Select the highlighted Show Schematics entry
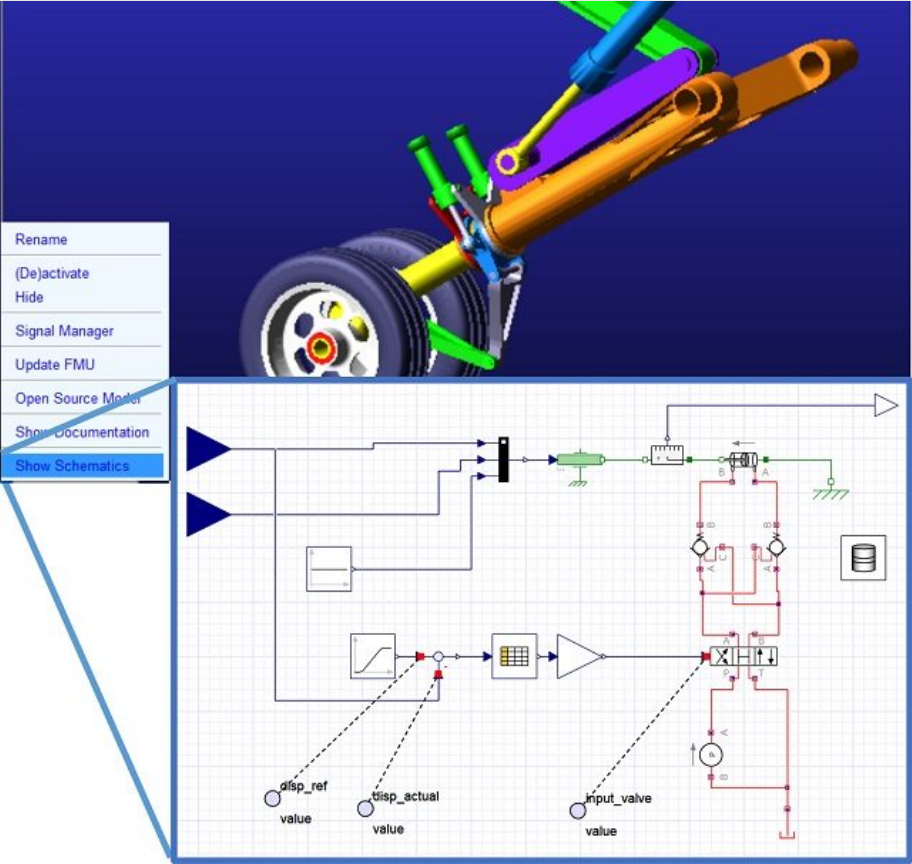The width and height of the screenshot is (912, 864). [x=72, y=466]
